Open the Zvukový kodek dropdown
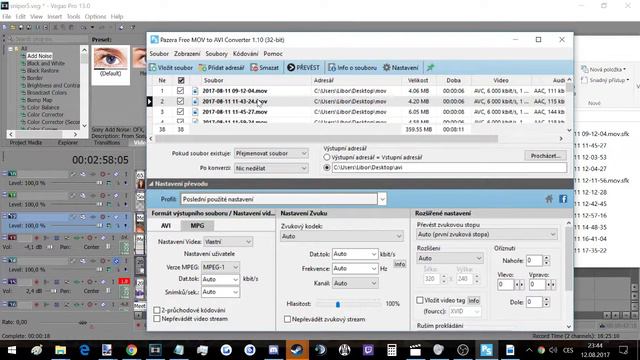The height and width of the screenshot is (360, 640). 342,236
